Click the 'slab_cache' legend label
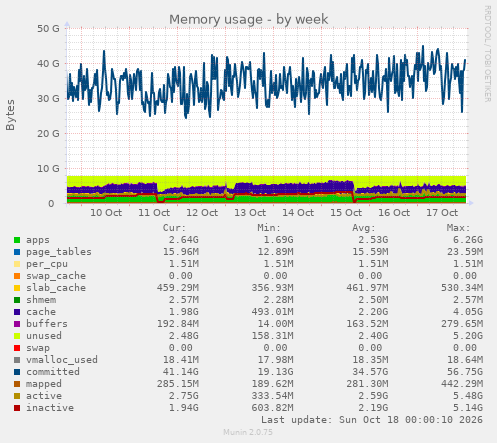This screenshot has width=497, height=443. point(56,288)
